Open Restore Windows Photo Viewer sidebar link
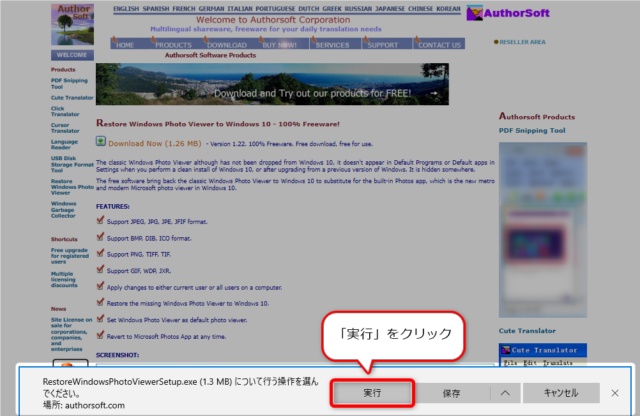Viewport: 640px width, 416px height. (72, 187)
